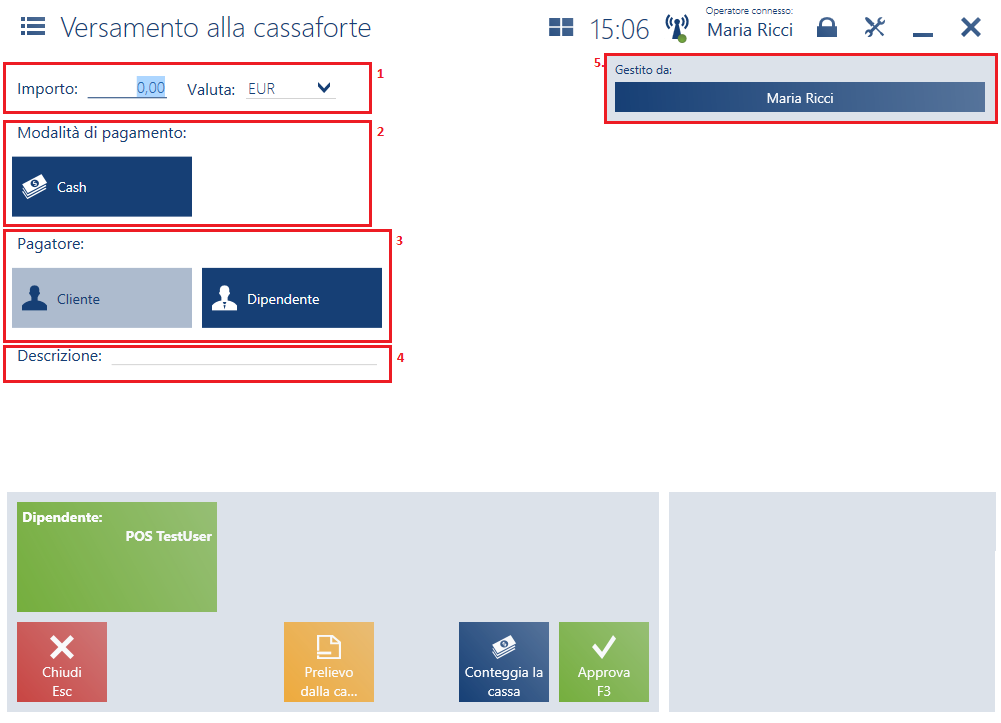Click the Maria Ricci Gestito da bar
Image resolution: width=1001 pixels, height=723 pixels.
(x=799, y=98)
